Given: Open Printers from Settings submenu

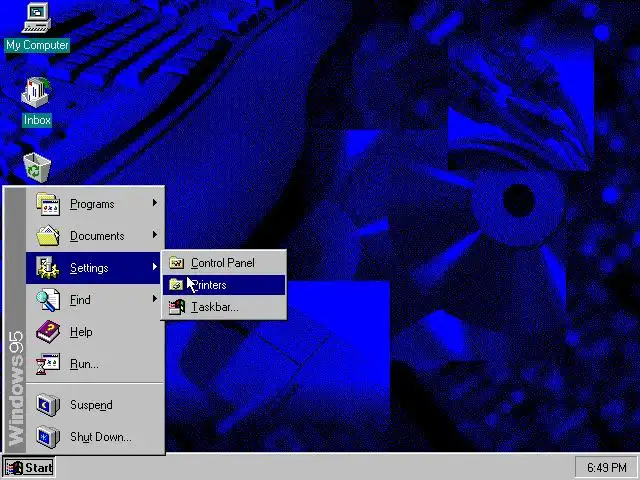Looking at the screenshot, I should click(x=224, y=284).
